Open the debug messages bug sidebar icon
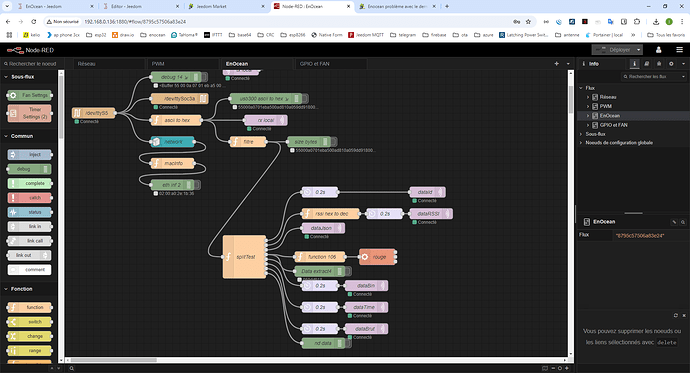 [659, 64]
